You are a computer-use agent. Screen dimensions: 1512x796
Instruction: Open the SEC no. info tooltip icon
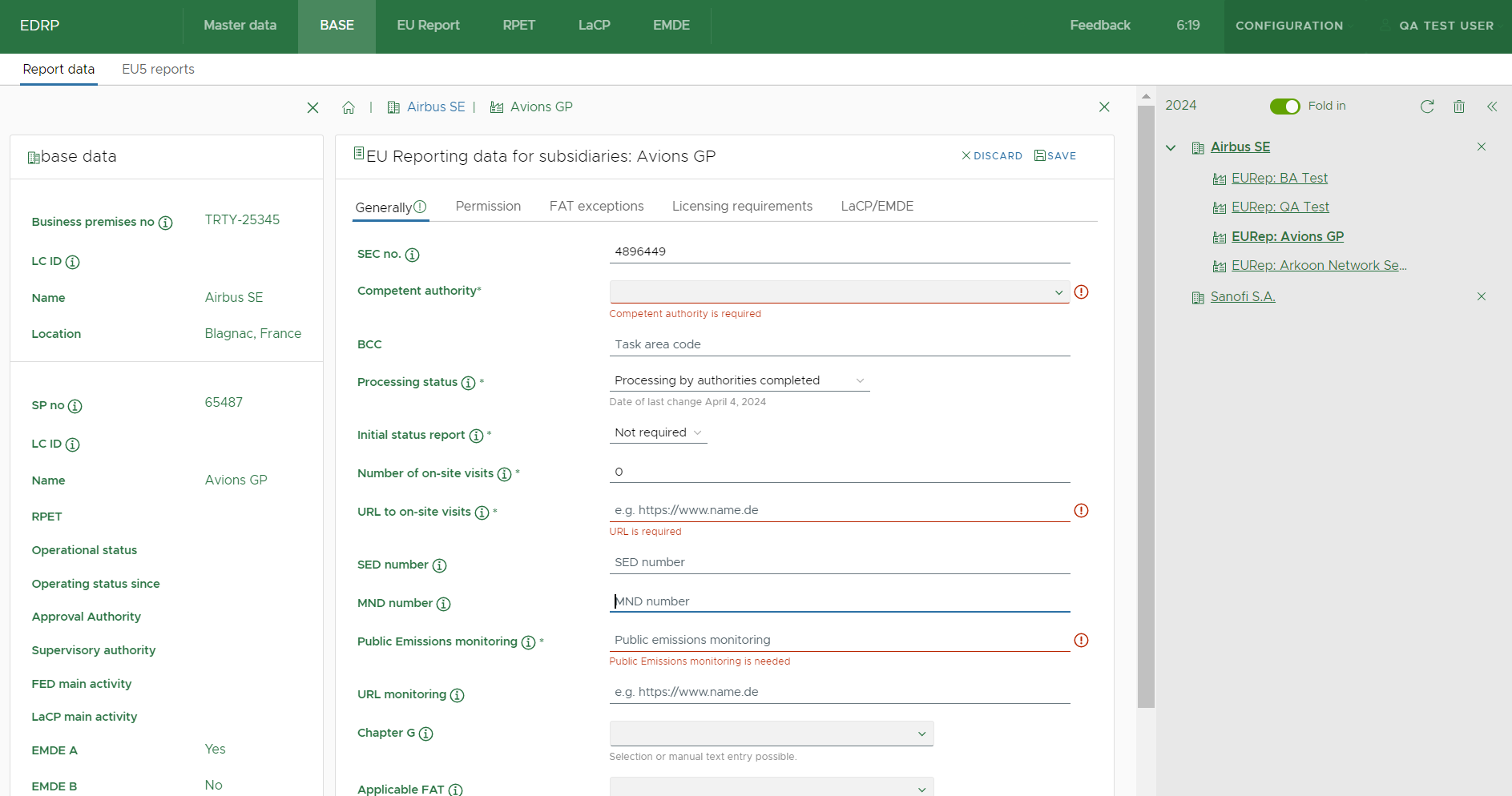pyautogui.click(x=412, y=255)
